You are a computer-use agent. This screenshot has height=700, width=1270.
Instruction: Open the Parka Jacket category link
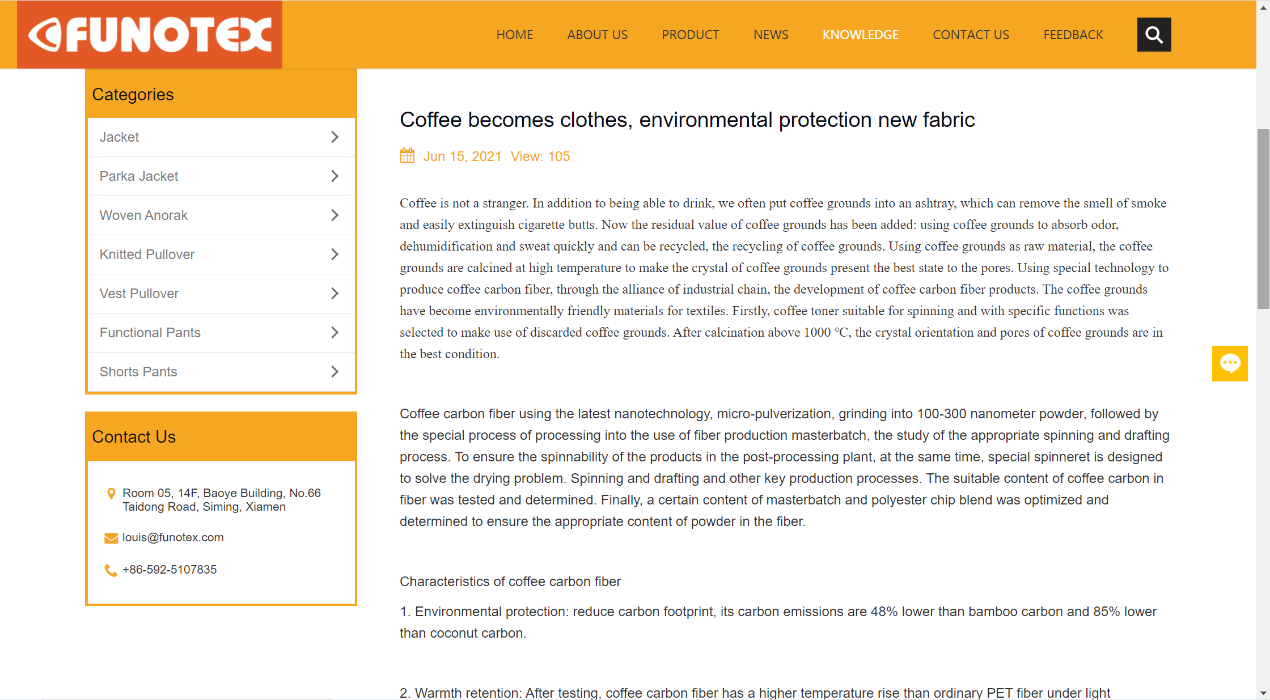pos(139,176)
